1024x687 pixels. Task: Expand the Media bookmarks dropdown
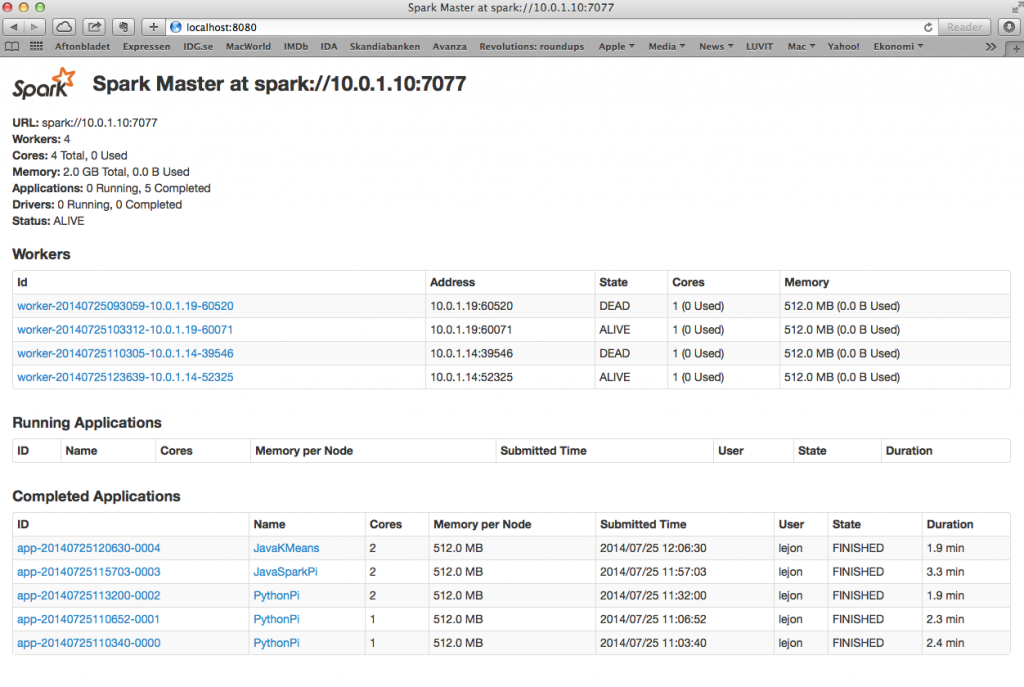pyautogui.click(x=666, y=46)
